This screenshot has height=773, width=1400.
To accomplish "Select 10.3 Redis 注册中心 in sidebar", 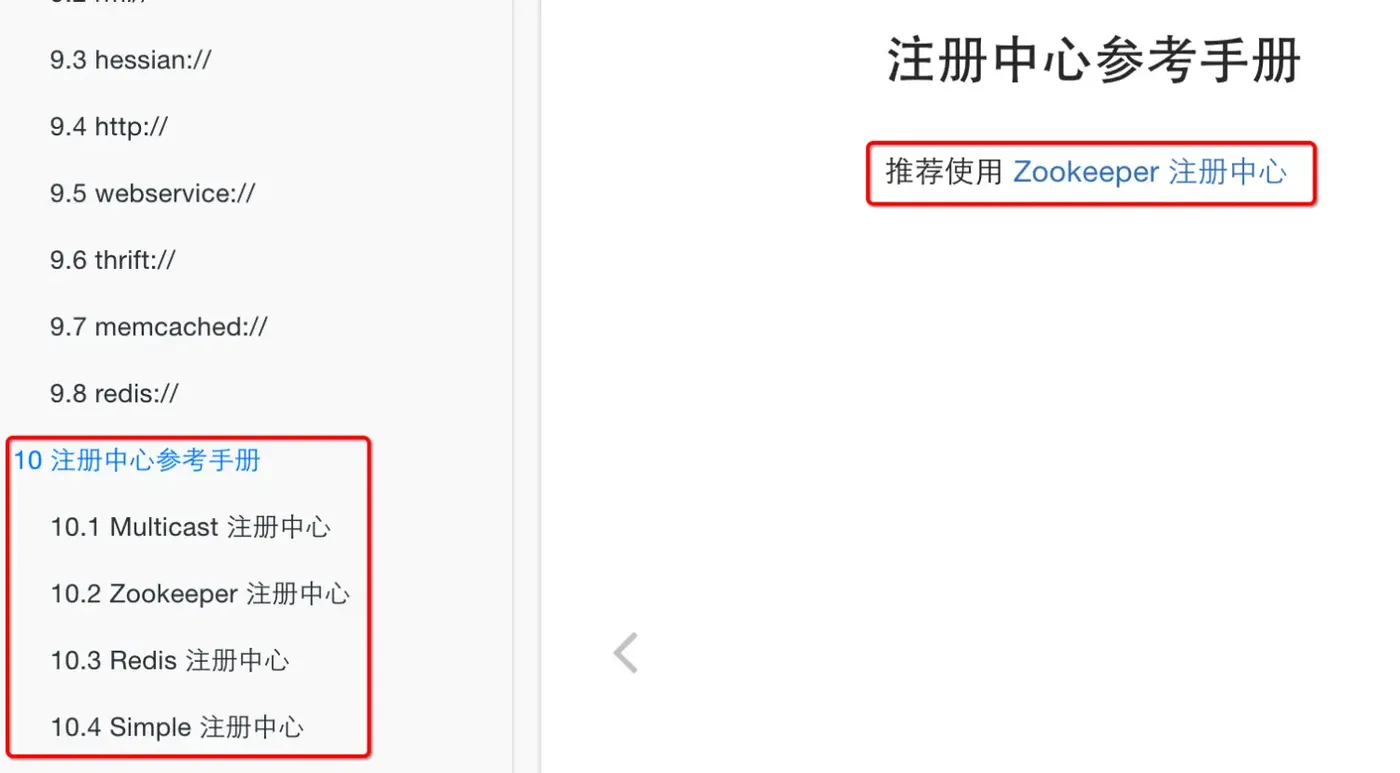I will [x=170, y=660].
